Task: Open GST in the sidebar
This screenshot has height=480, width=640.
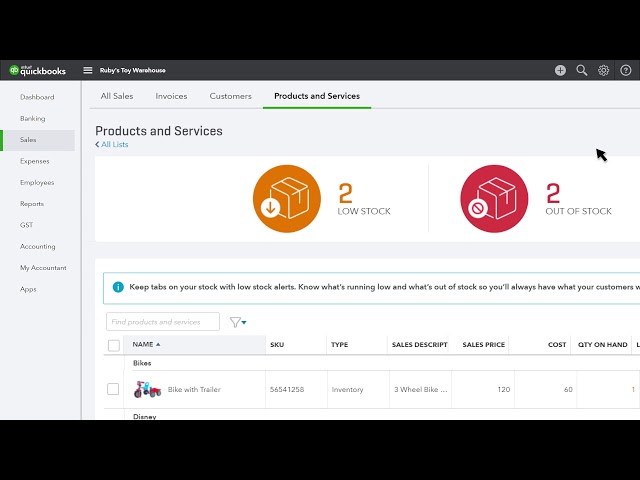Action: click(x=27, y=225)
